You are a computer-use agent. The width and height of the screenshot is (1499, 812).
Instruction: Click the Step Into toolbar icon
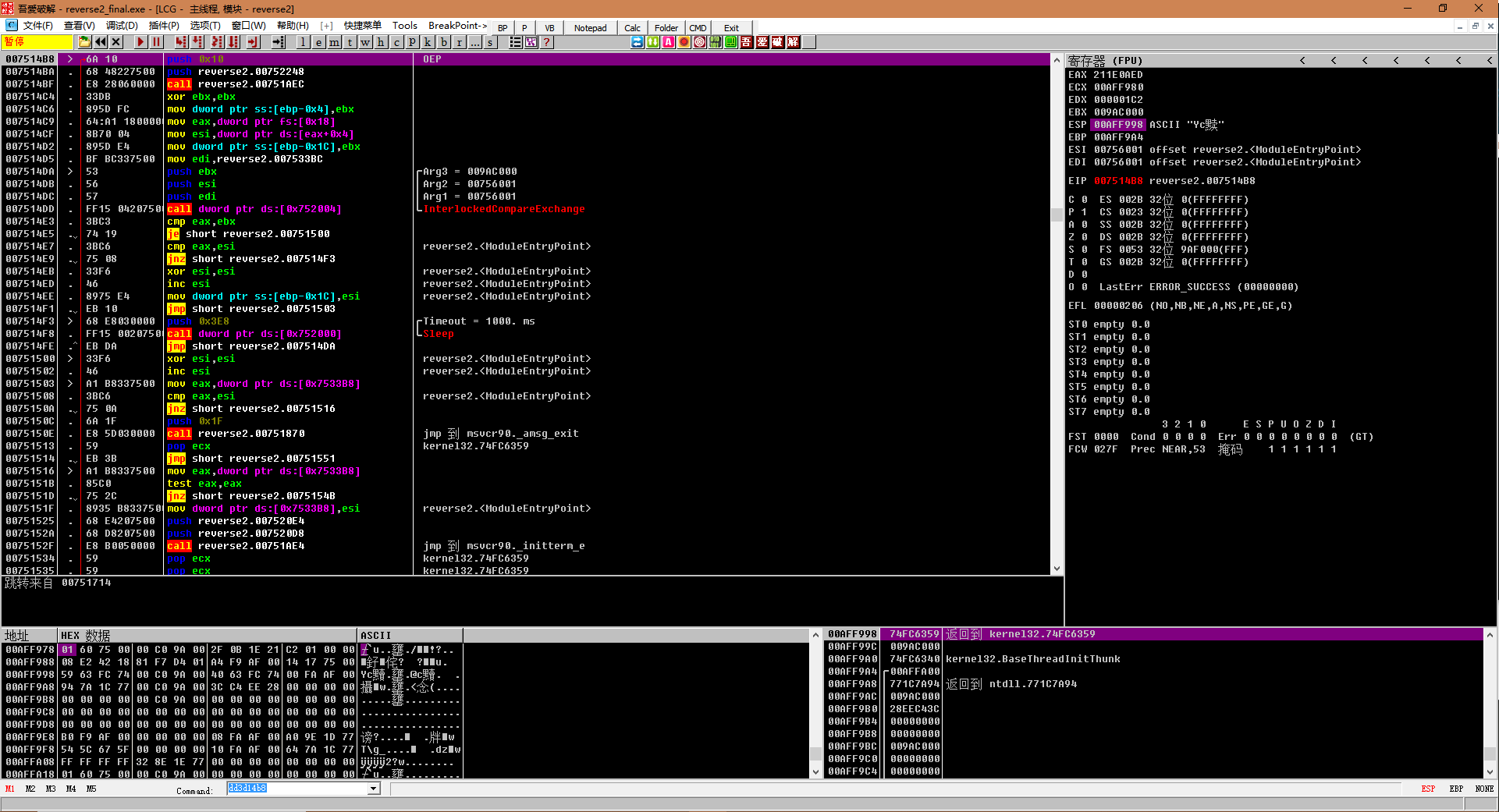click(181, 42)
